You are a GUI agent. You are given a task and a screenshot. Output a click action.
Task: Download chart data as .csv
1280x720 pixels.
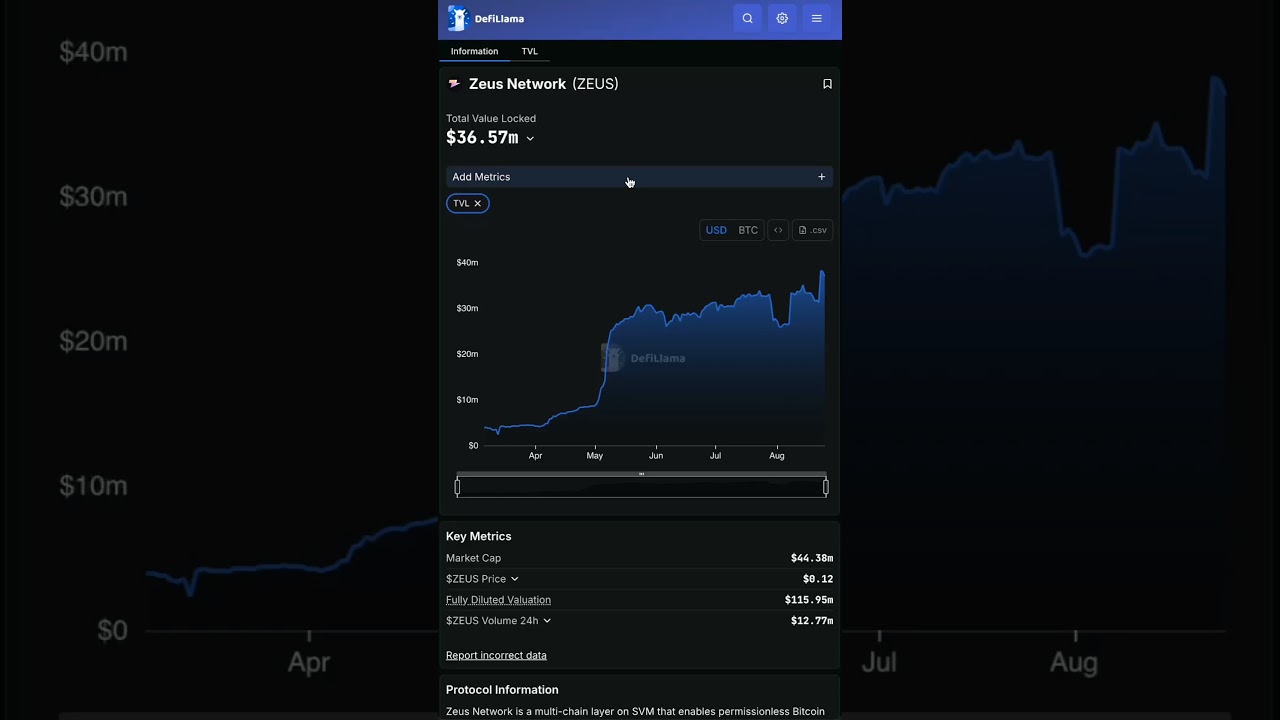click(x=813, y=230)
